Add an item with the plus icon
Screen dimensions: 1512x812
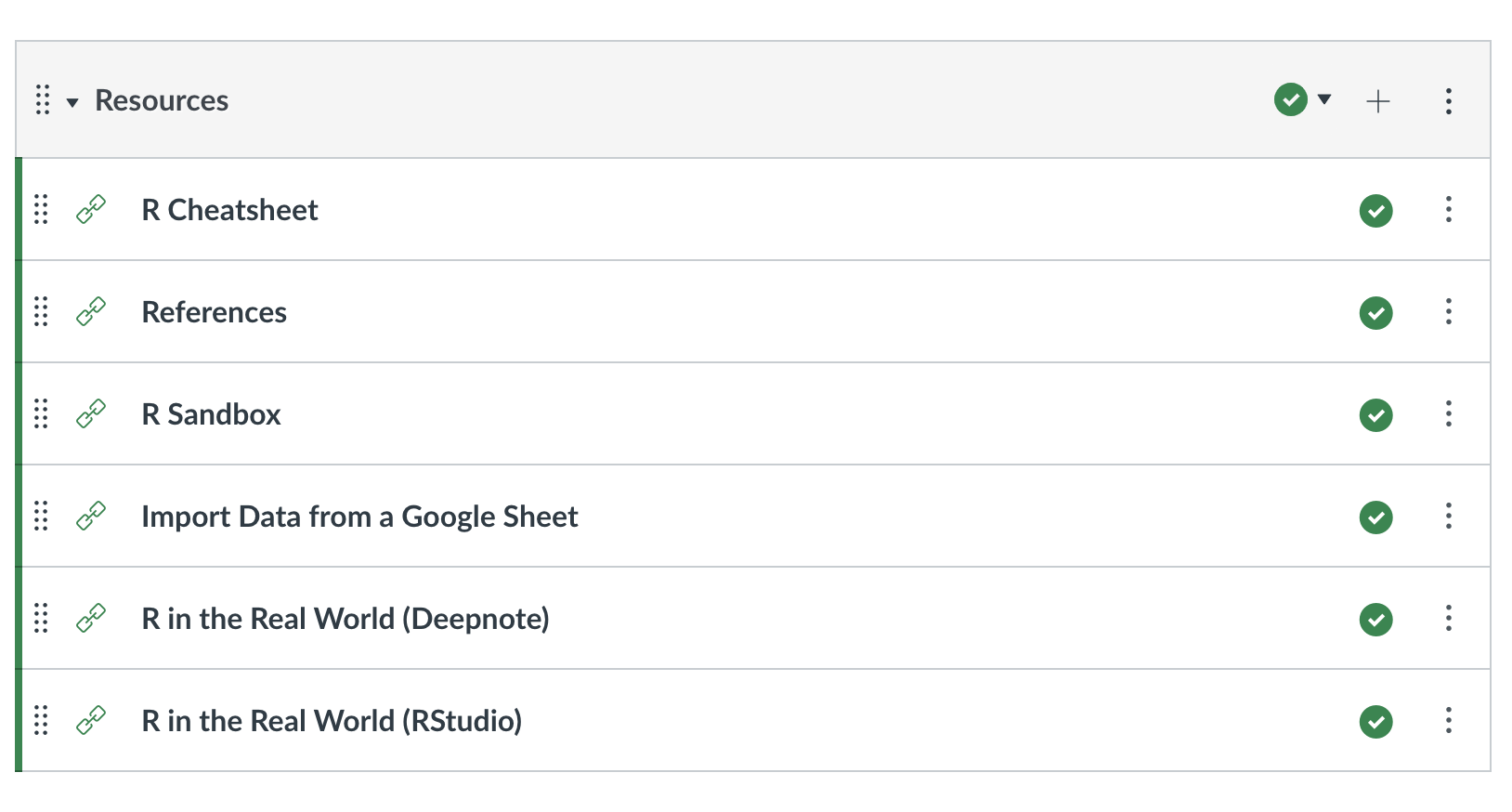click(1378, 100)
